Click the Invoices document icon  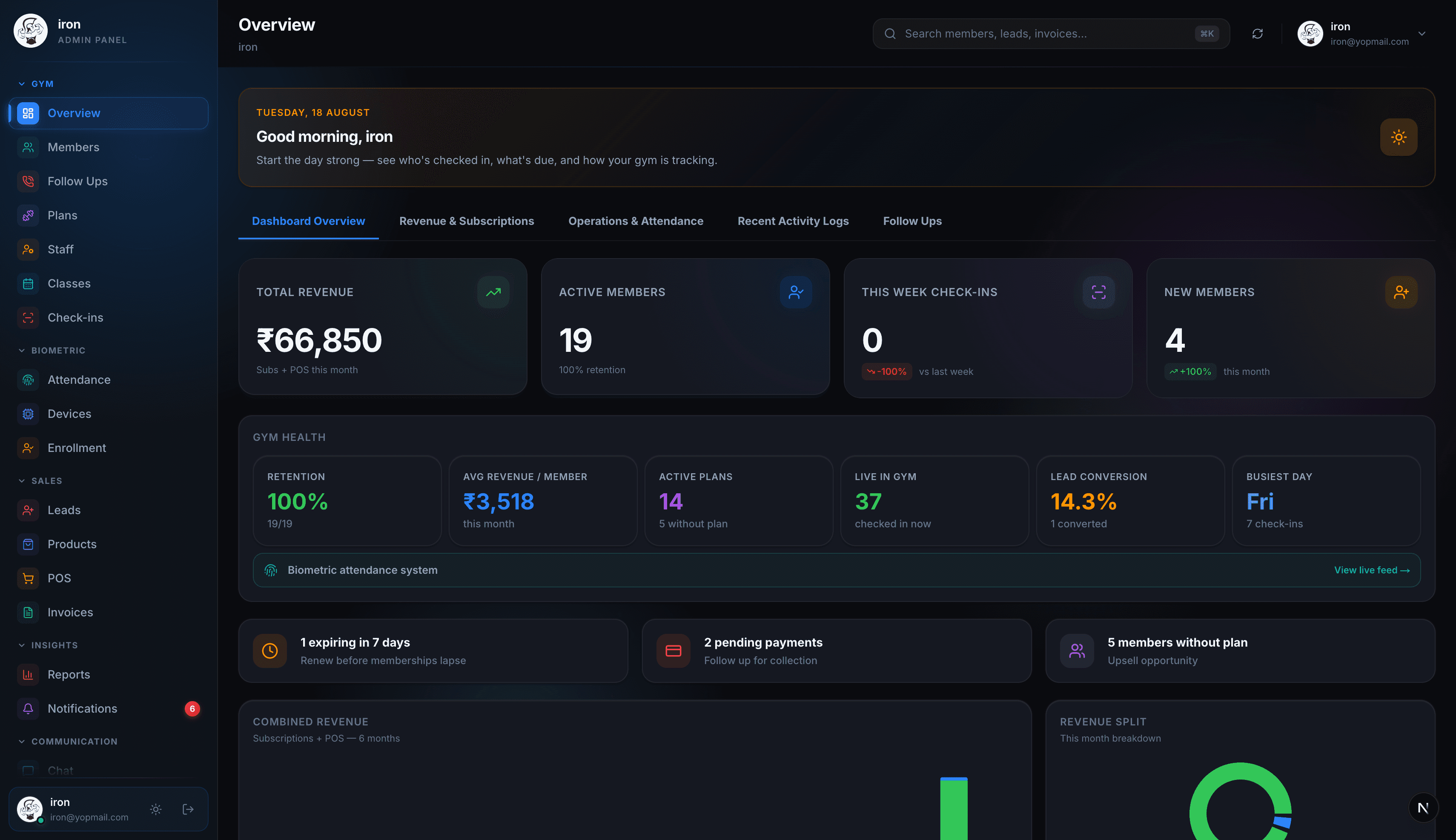click(28, 612)
